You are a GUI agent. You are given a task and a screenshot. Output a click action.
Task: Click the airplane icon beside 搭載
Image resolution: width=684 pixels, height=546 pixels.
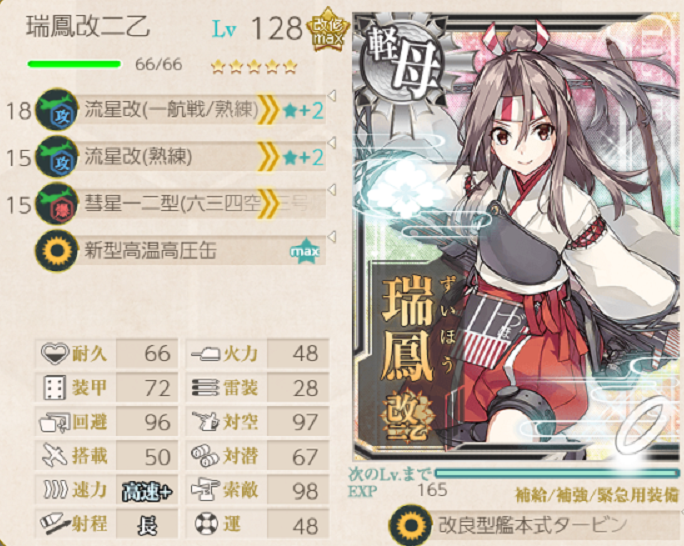55,456
